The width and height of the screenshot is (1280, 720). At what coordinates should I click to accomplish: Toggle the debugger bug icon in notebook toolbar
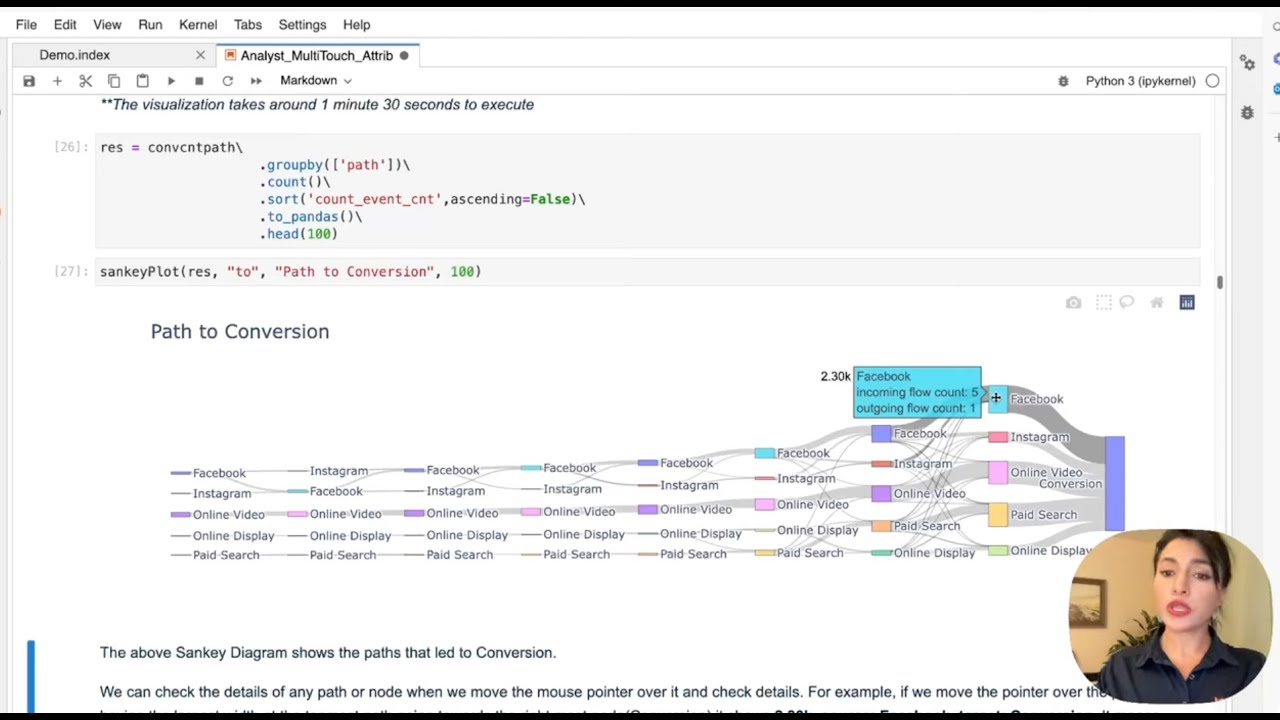[x=1063, y=81]
